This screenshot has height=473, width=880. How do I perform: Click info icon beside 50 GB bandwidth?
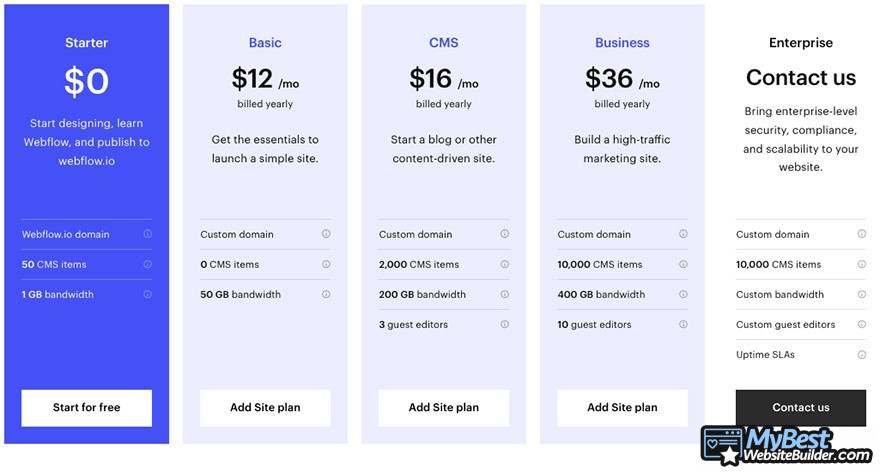click(x=326, y=295)
